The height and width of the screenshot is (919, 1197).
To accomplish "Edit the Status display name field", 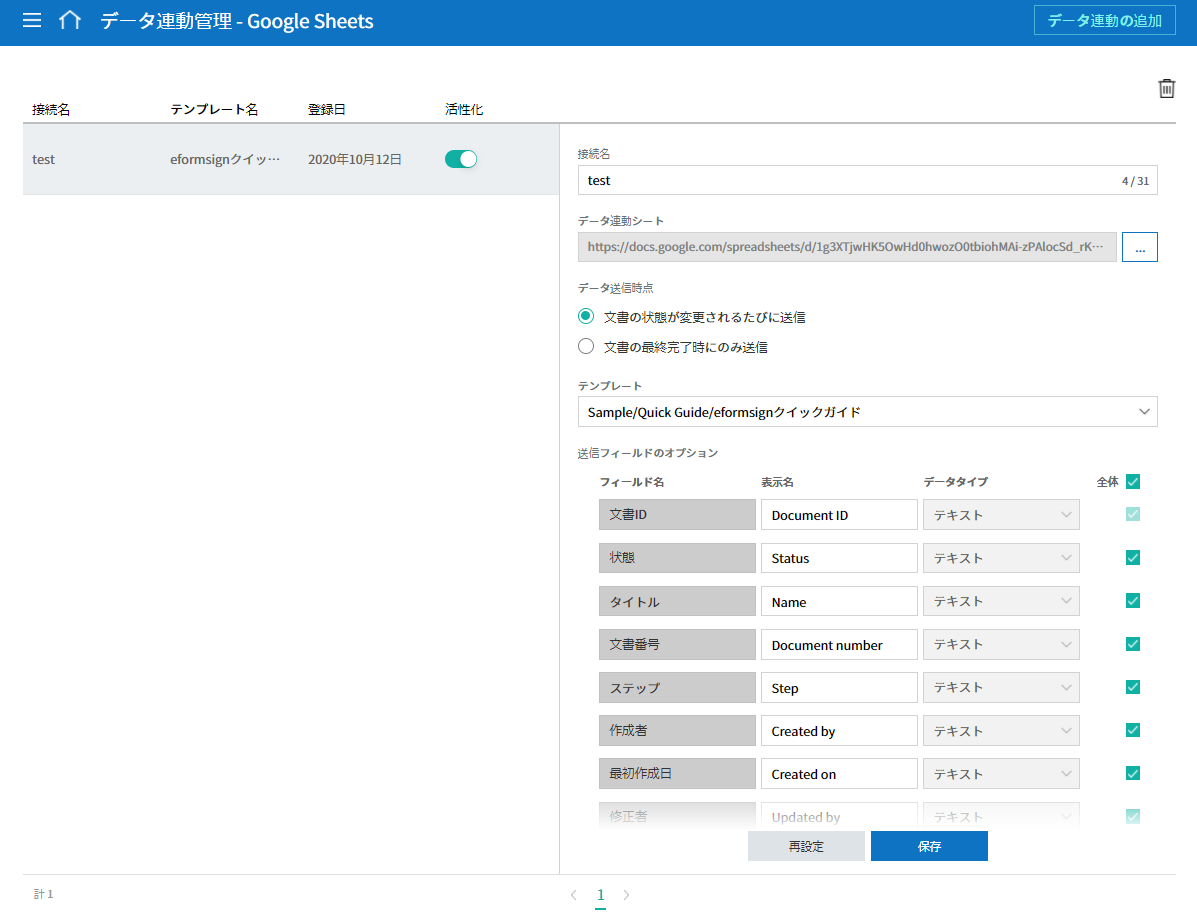I will click(x=839, y=558).
